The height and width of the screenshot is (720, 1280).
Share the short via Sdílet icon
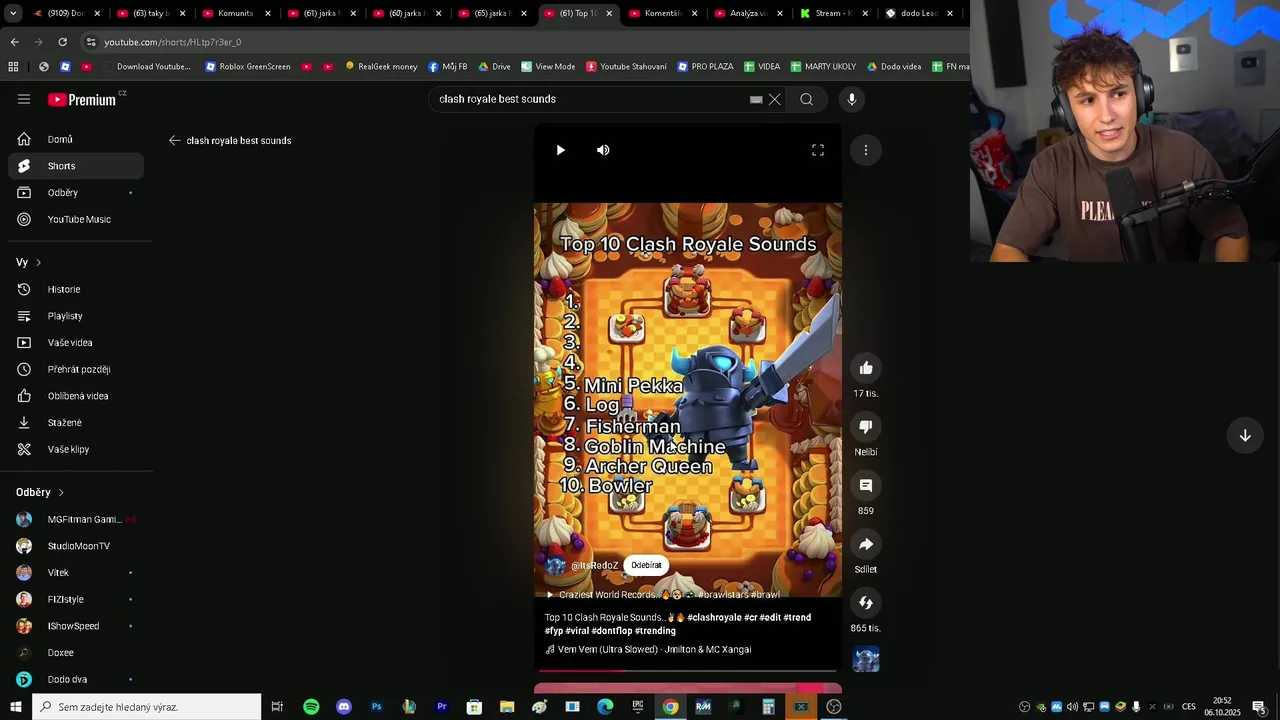pos(866,544)
